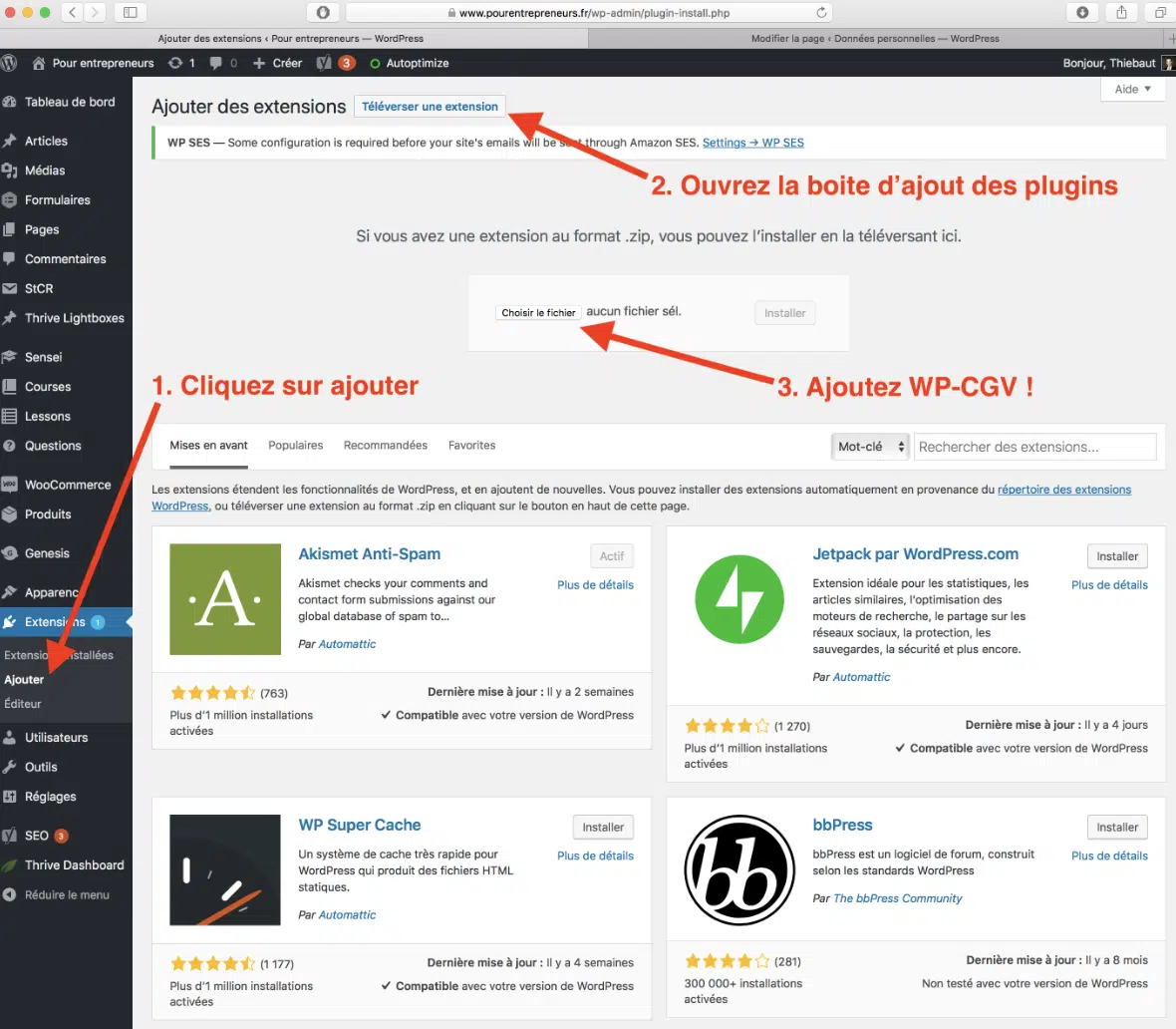Image resolution: width=1176 pixels, height=1029 pixels.
Task: Open the WordPress logo menu
Action: [9, 63]
